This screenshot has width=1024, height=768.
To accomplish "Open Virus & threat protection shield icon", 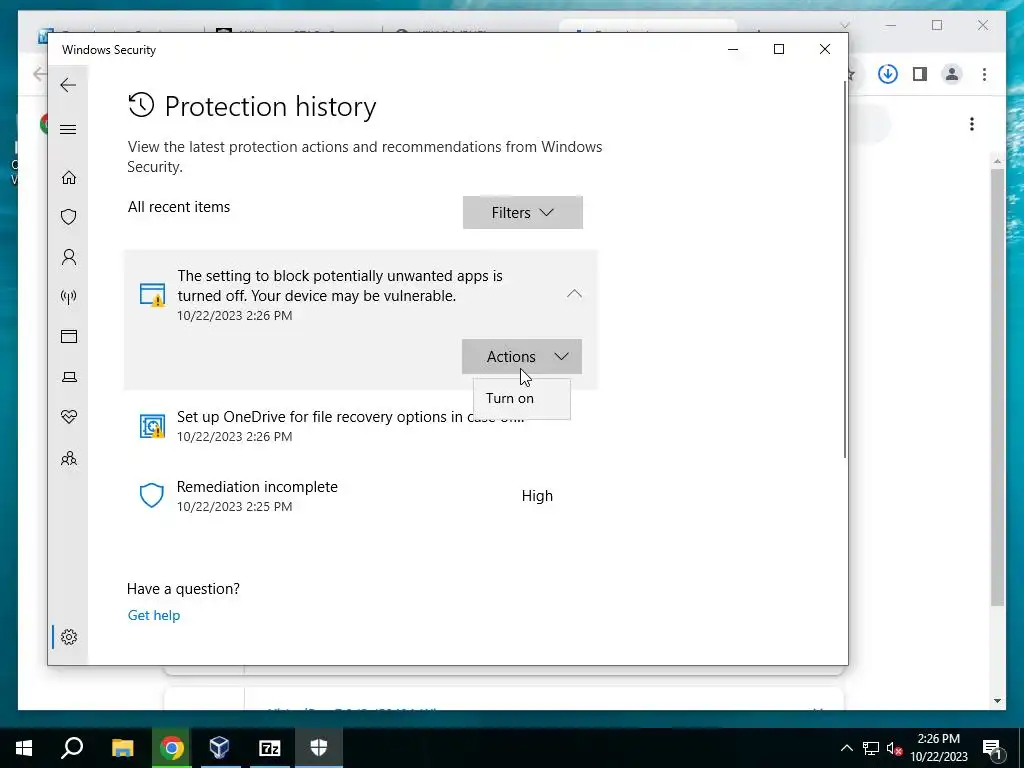I will point(69,217).
